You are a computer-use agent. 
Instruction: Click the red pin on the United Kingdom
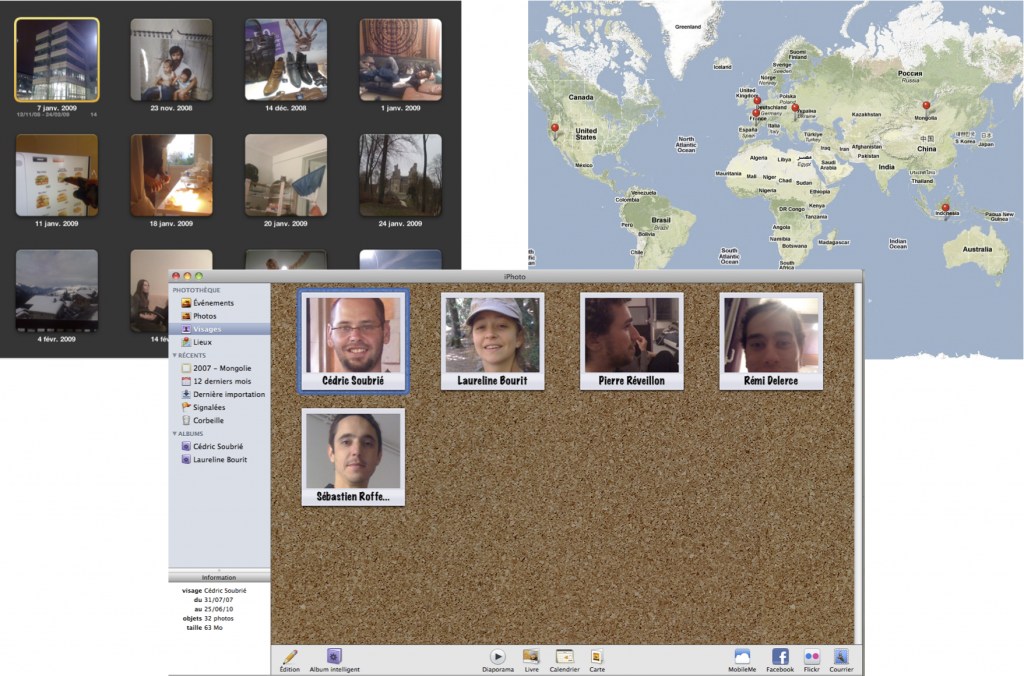(758, 103)
